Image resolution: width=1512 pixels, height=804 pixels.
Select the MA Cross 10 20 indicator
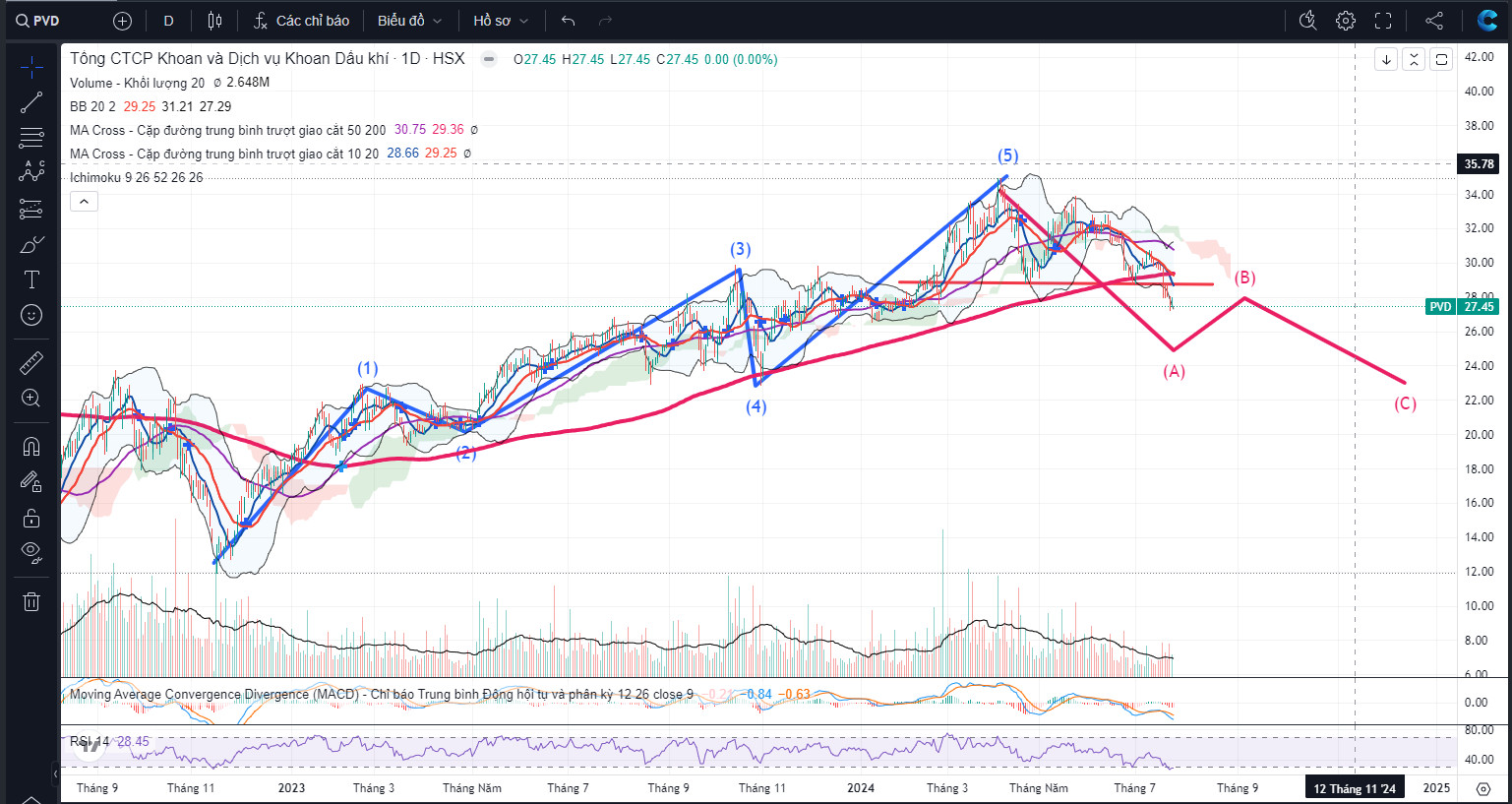pos(224,154)
